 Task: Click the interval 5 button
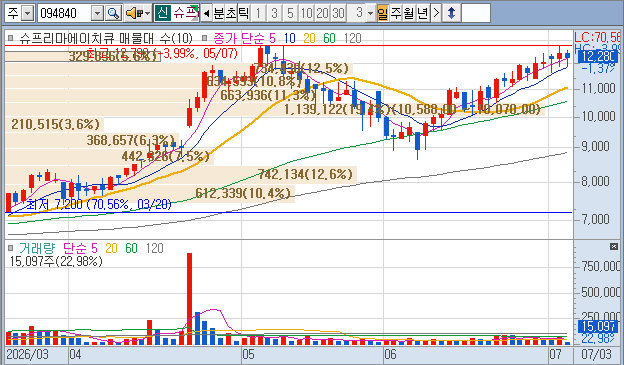[290, 13]
